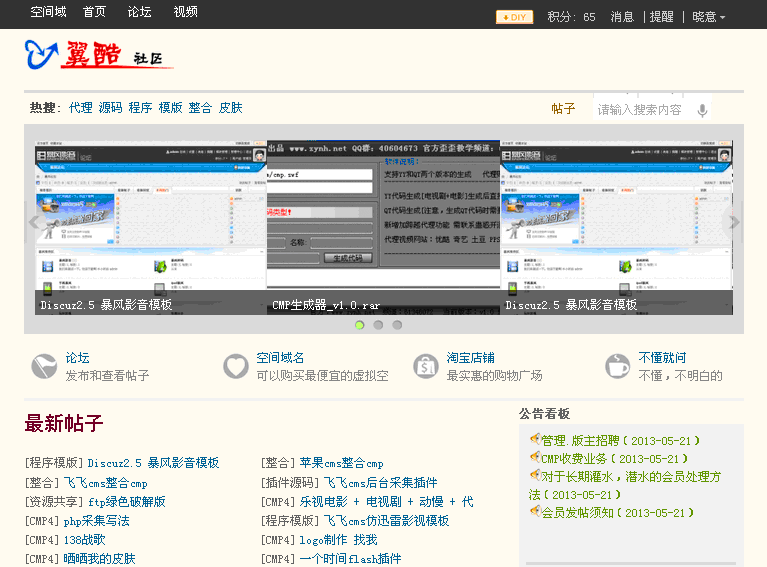Open announcement 管理.版主招聘

pyautogui.click(x=620, y=441)
